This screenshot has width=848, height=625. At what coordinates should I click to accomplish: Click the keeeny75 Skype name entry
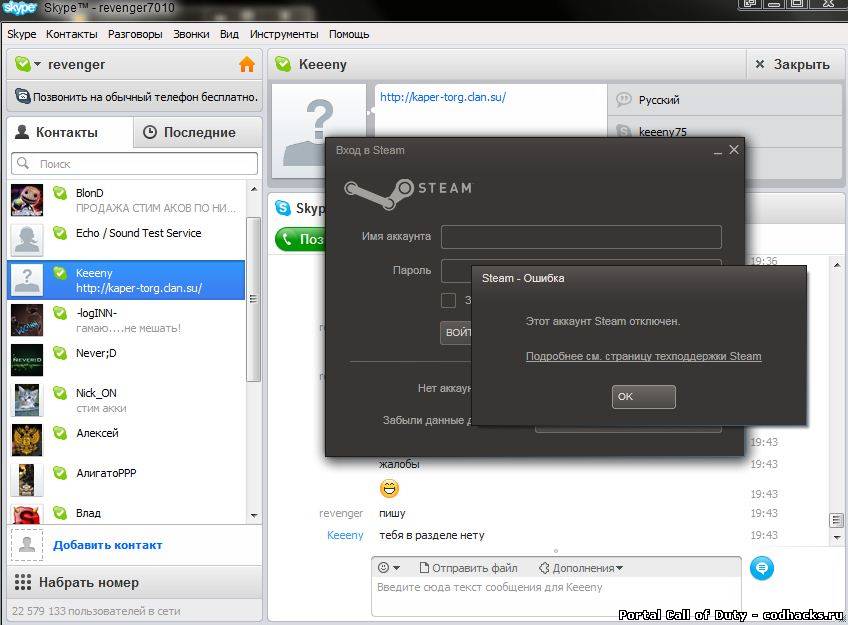[x=725, y=131]
